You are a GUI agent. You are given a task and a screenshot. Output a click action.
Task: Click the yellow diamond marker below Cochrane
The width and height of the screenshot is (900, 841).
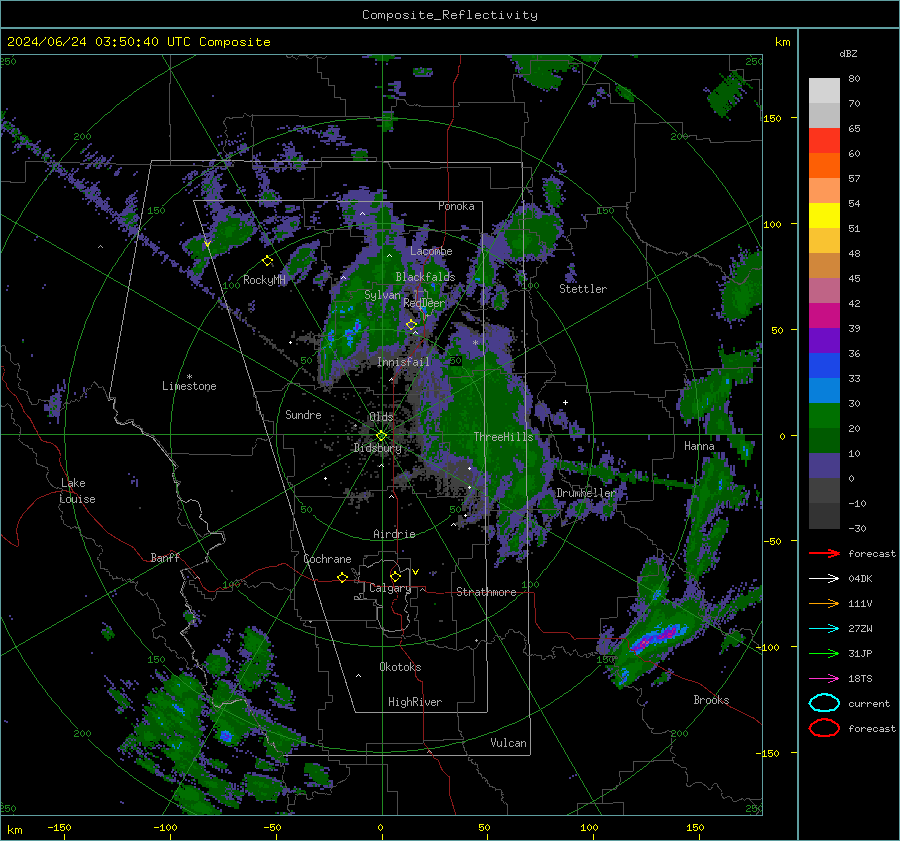pos(342,577)
